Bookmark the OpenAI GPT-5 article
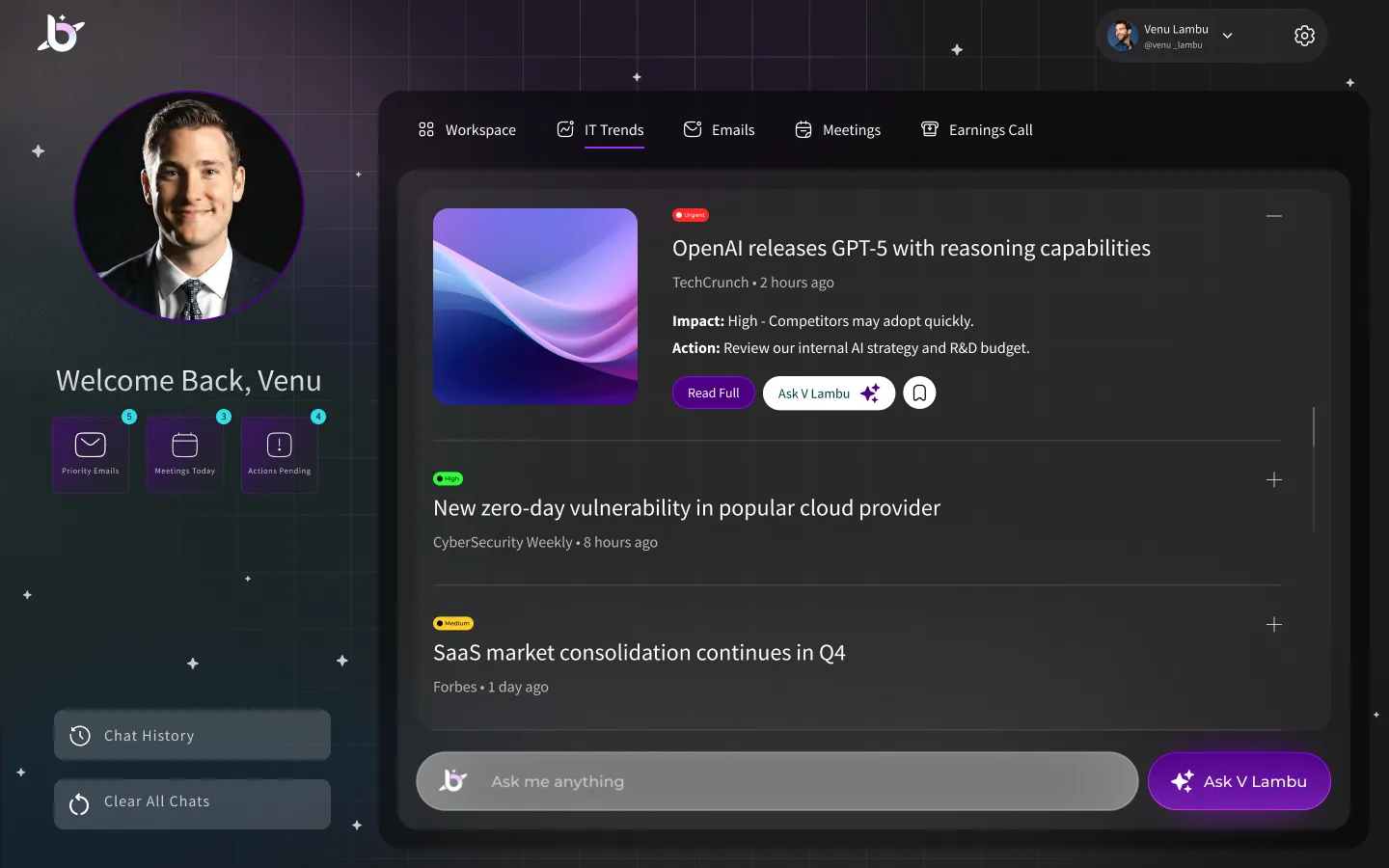This screenshot has height=868, width=1389. tap(919, 393)
